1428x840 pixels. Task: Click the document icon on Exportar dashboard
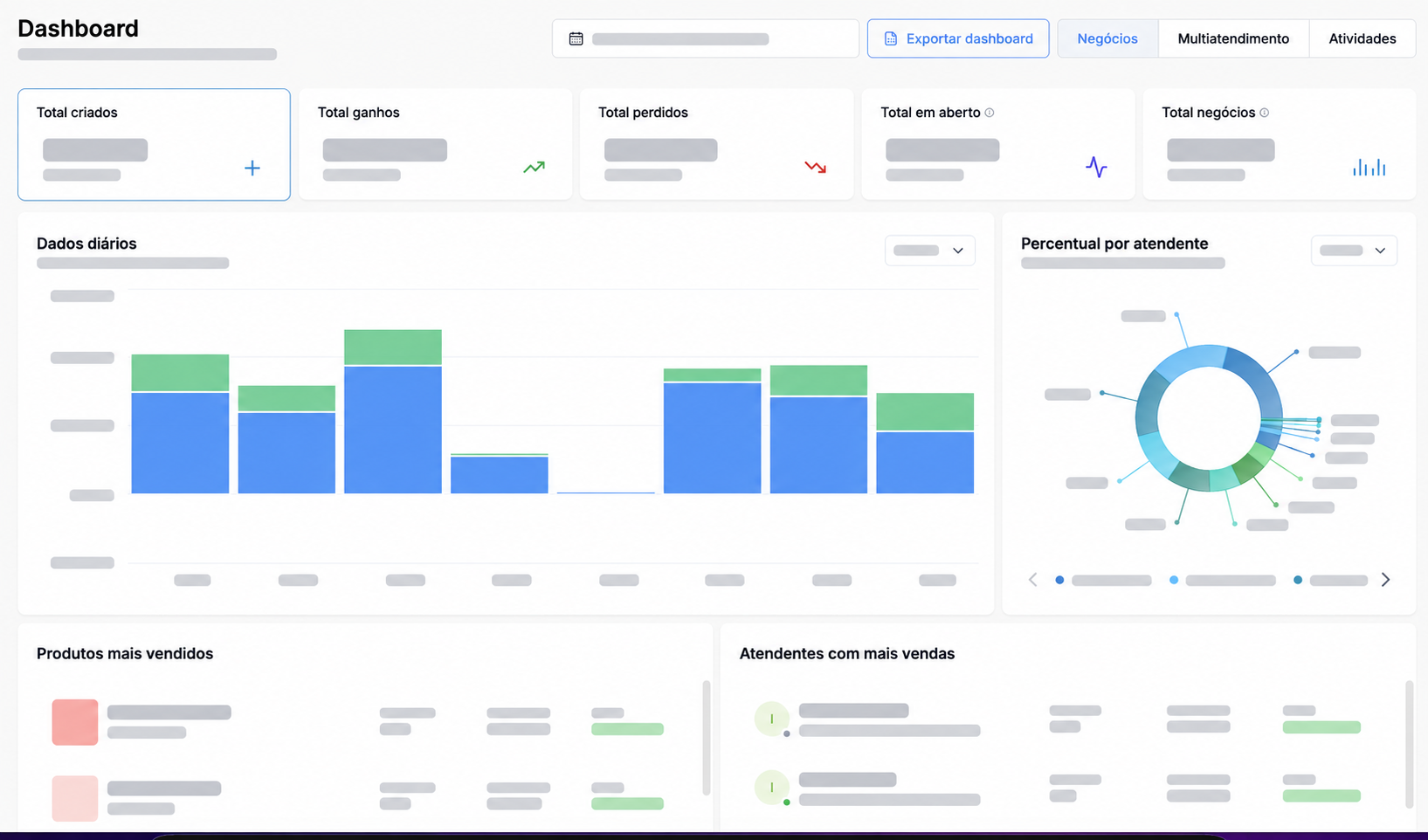(x=891, y=38)
